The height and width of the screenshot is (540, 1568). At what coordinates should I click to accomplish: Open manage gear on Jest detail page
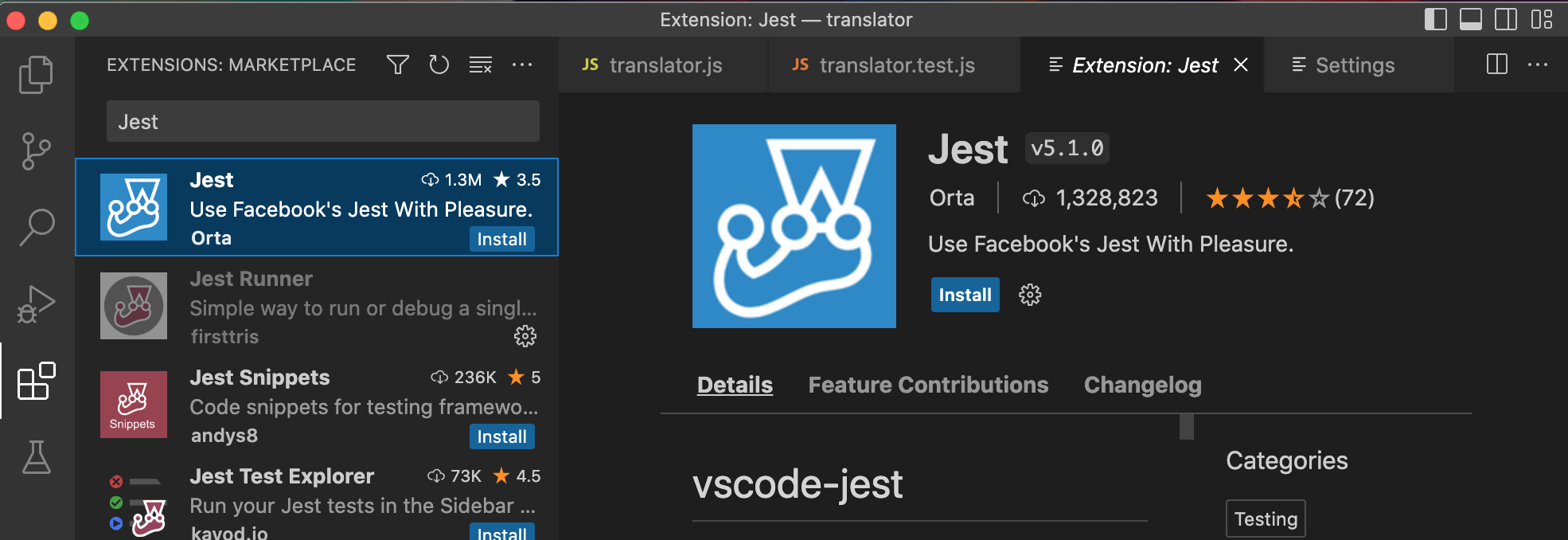point(1030,295)
